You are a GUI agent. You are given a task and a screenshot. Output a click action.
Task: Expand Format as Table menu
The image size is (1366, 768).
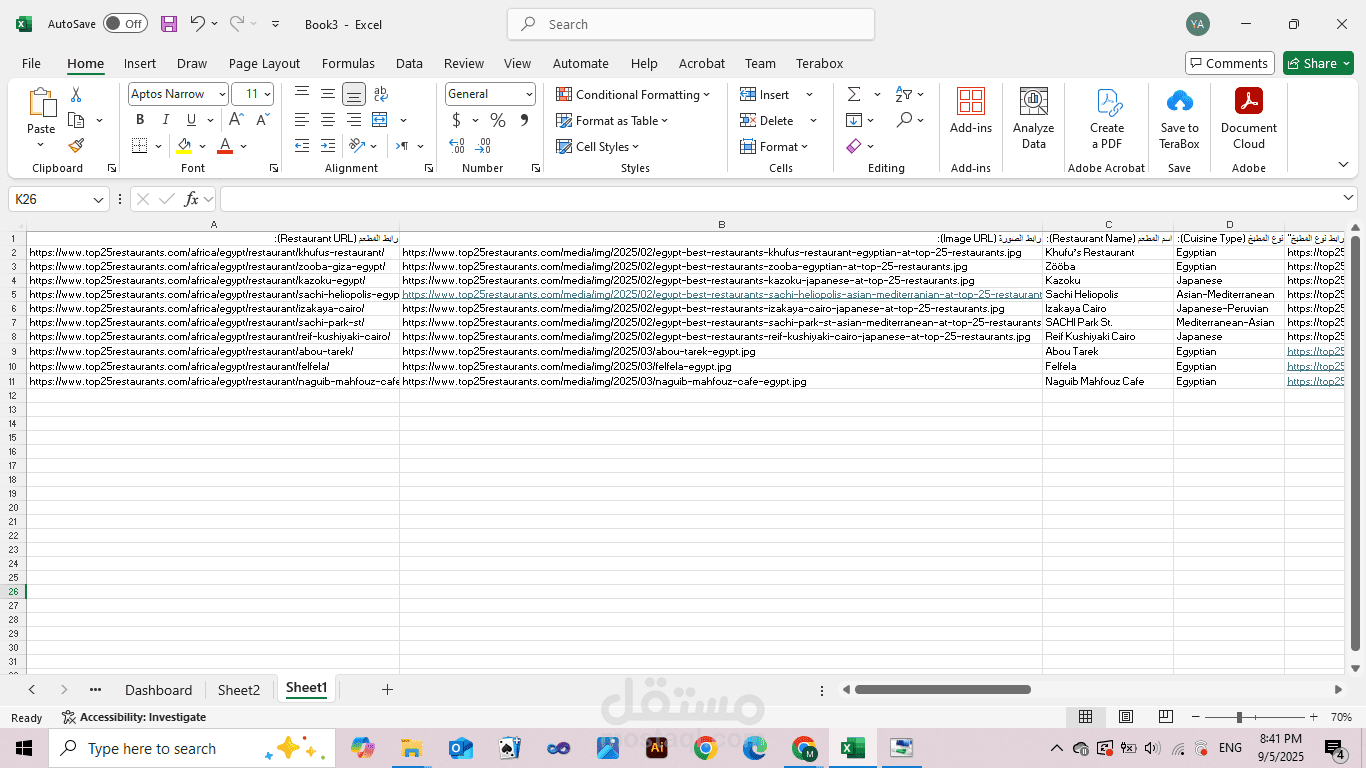point(612,120)
